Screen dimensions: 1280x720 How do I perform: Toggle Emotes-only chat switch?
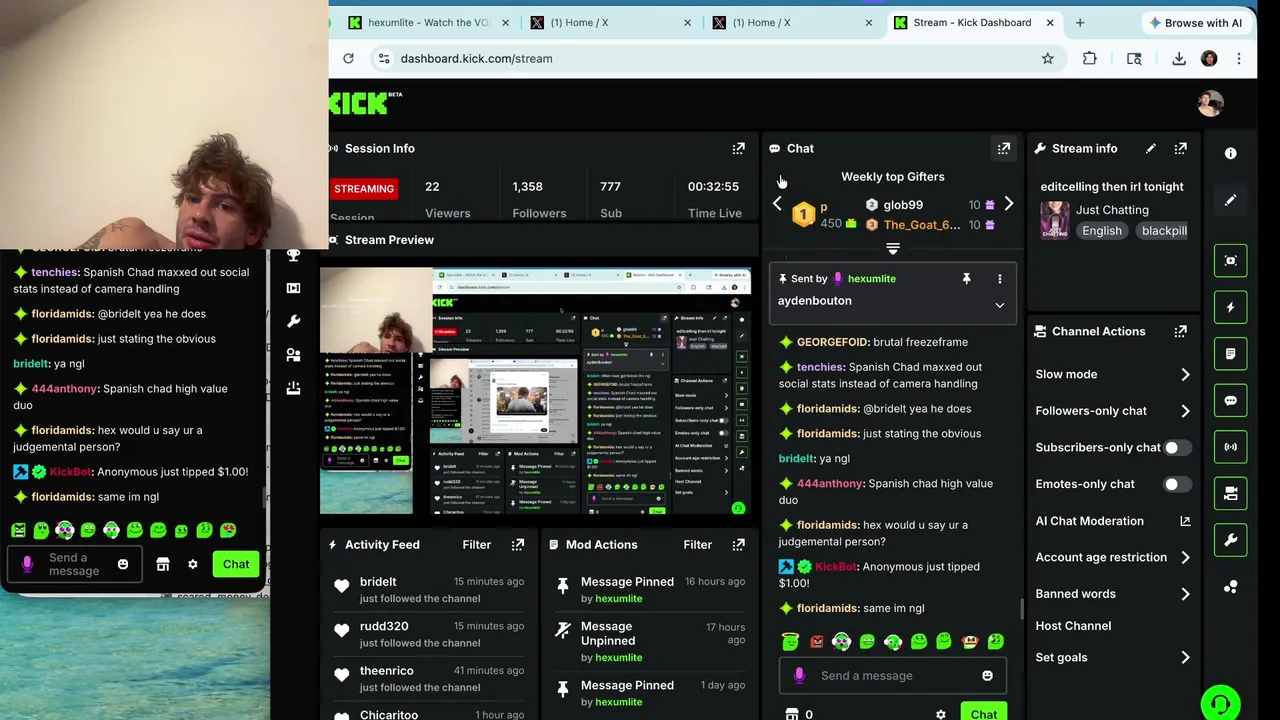(x=1177, y=484)
